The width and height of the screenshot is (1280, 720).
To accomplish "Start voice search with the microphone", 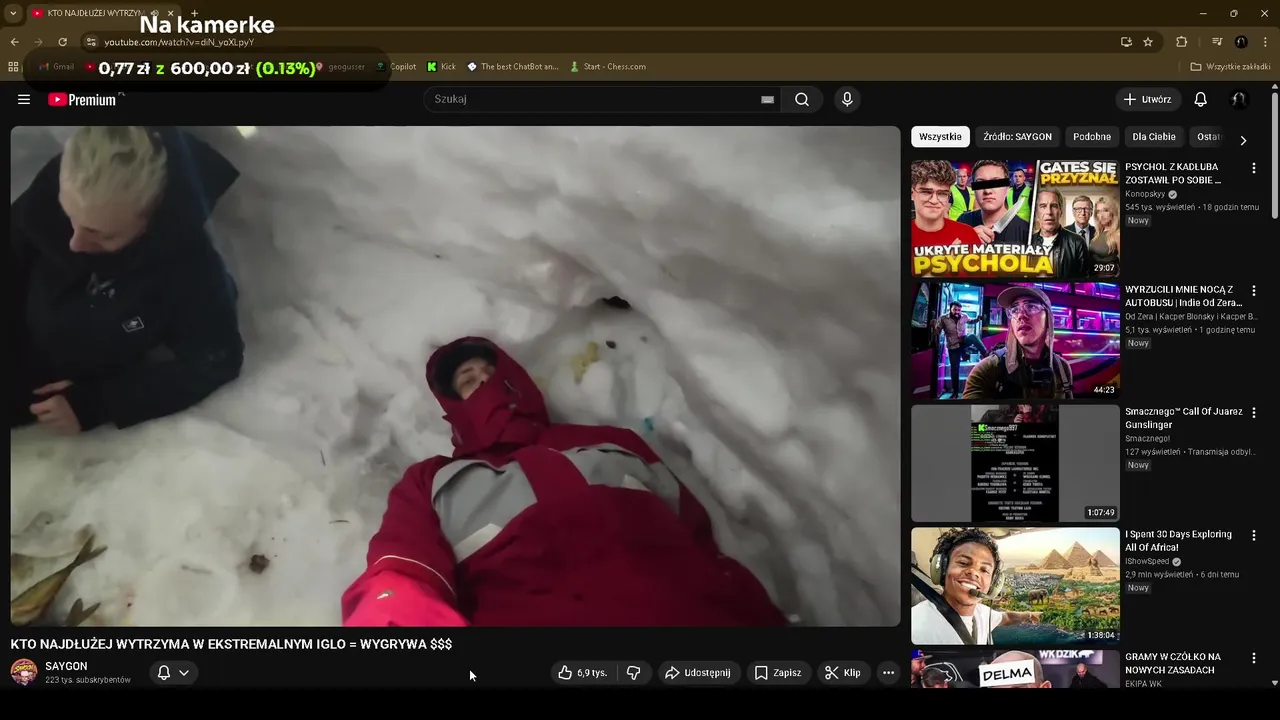I will (847, 99).
